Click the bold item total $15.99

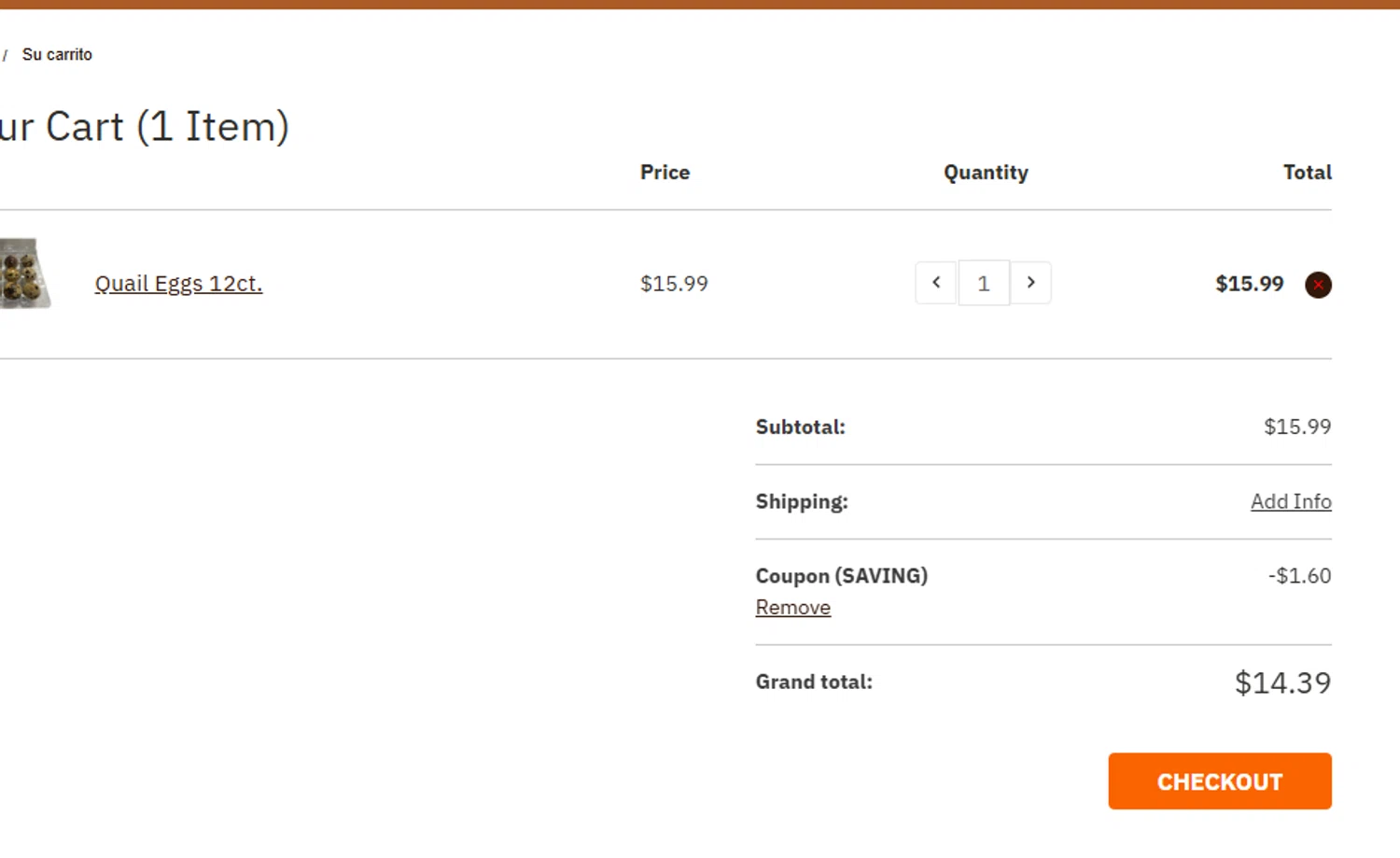1249,284
